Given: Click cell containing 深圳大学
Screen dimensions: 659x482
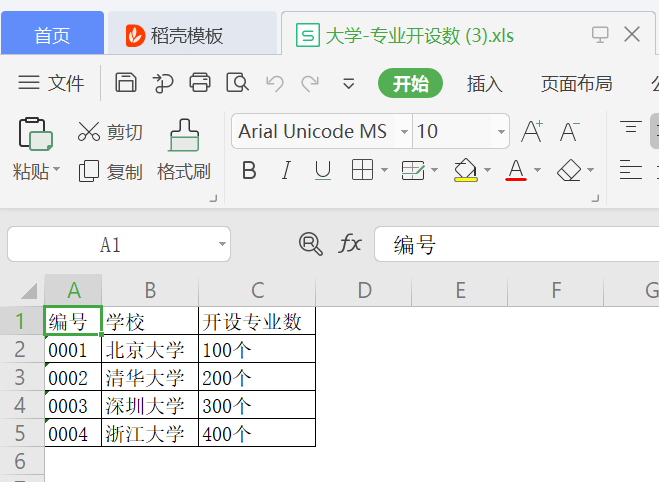Looking at the screenshot, I should point(150,405).
